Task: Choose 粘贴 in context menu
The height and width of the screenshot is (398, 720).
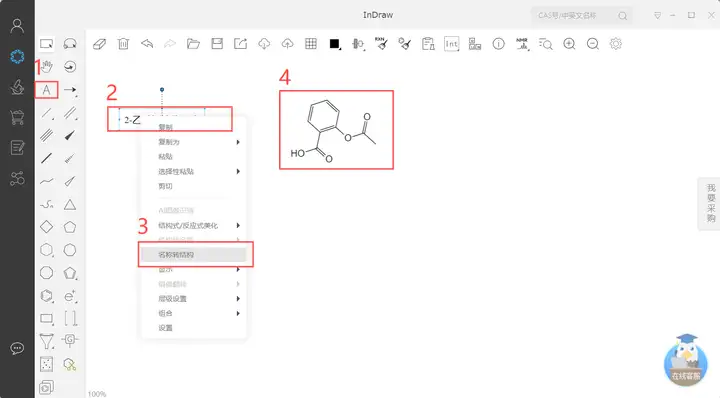Action: [x=165, y=157]
